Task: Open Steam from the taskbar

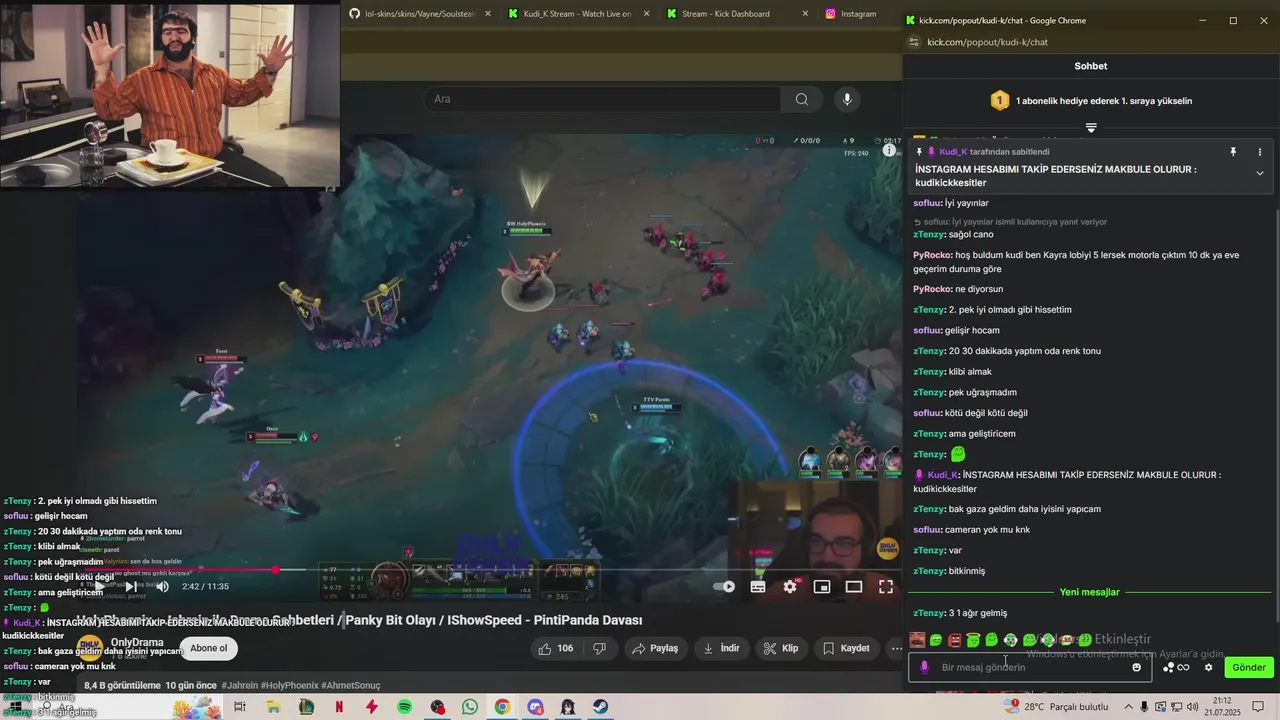Action: click(x=599, y=707)
